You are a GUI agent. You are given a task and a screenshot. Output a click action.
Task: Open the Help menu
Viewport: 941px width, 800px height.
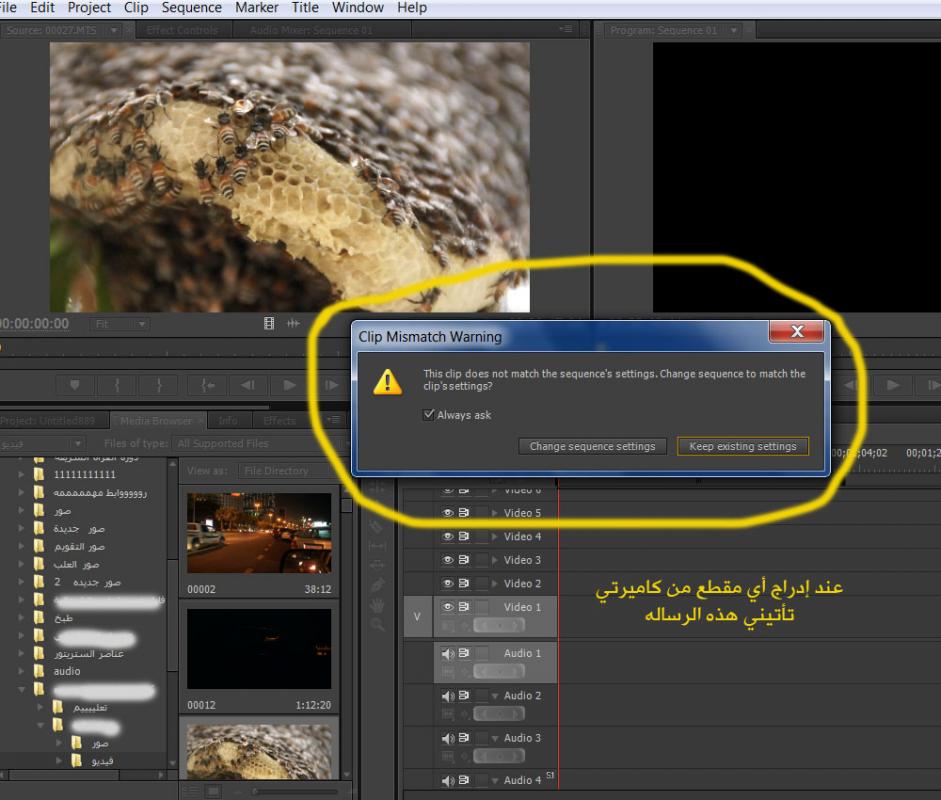(x=412, y=8)
